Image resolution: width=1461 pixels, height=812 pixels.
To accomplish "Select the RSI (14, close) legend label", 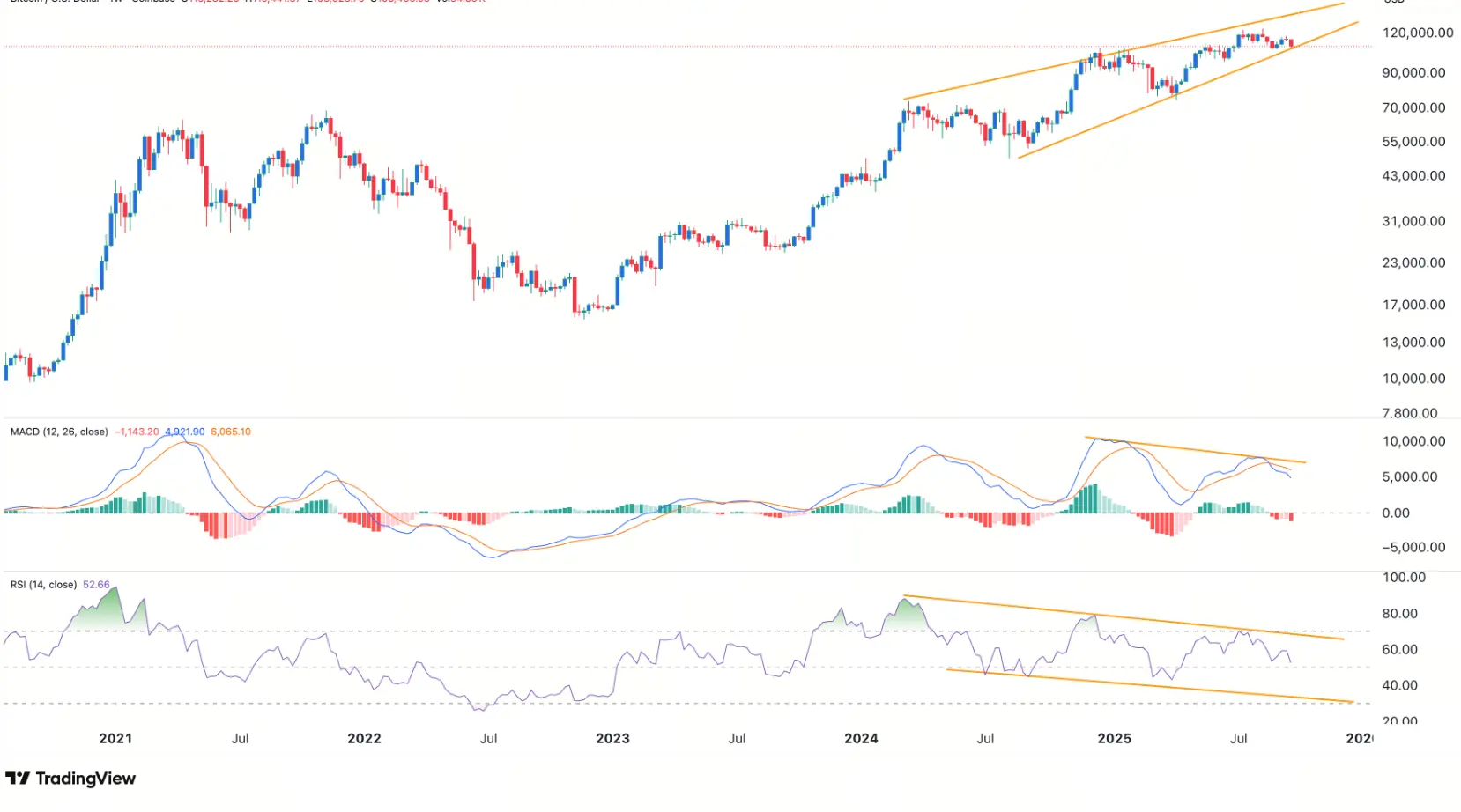I will tap(43, 585).
